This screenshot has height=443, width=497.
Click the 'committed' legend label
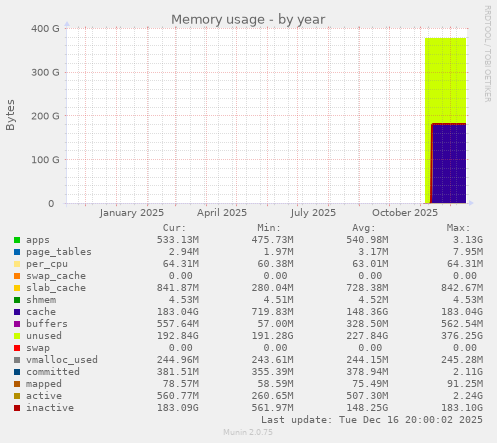[x=53, y=372]
